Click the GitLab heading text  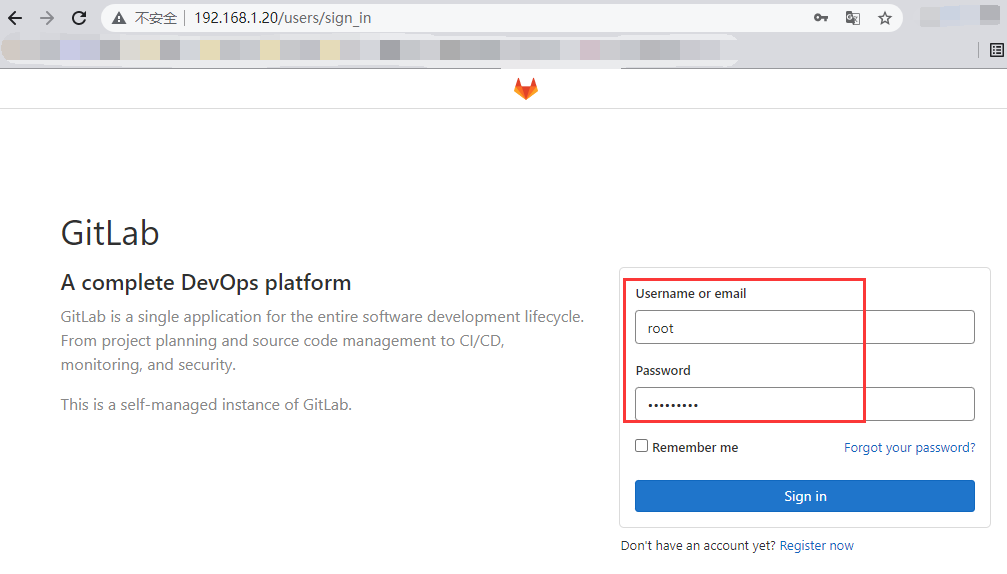pos(110,232)
